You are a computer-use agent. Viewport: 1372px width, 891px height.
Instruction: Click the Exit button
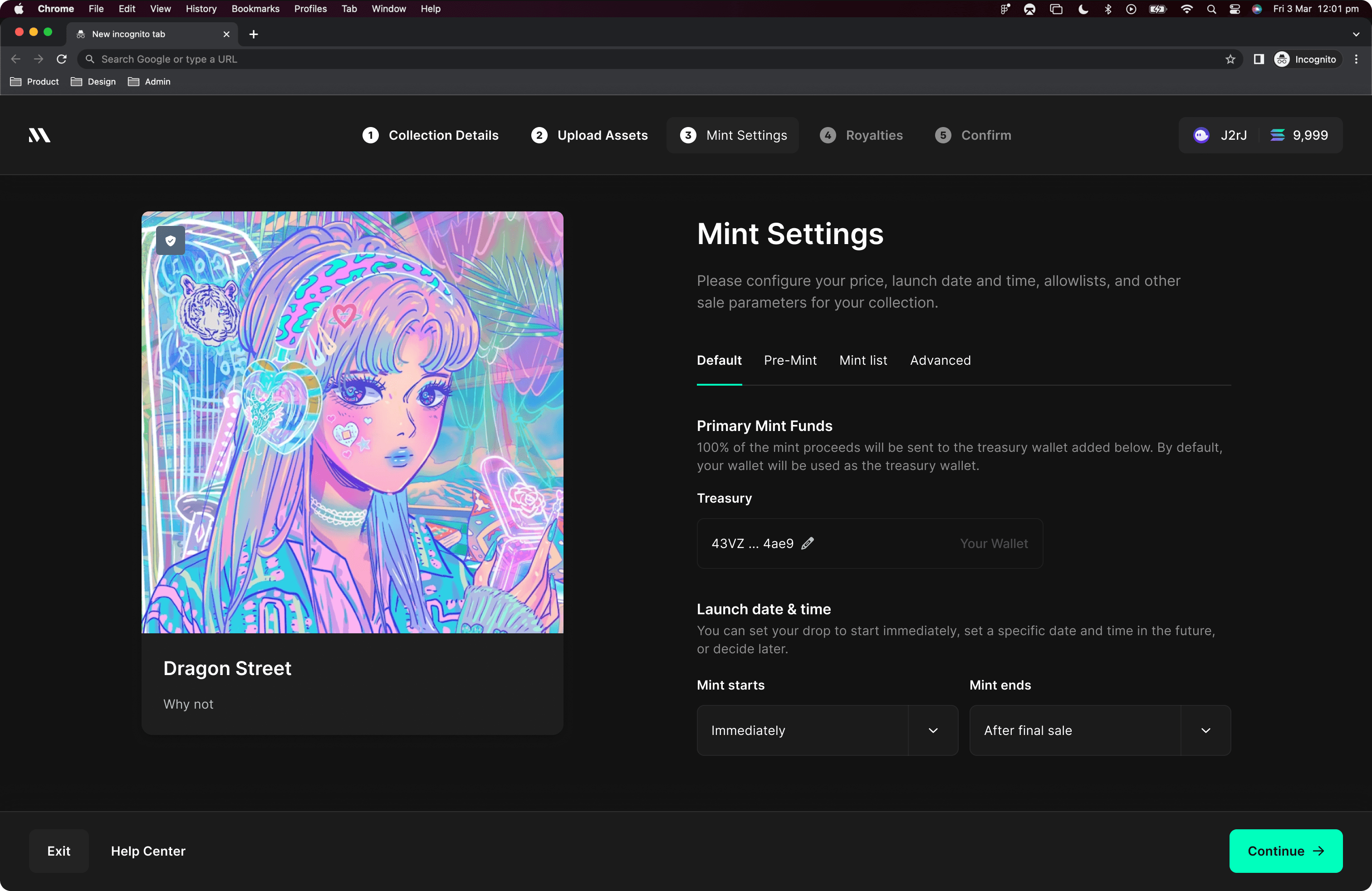click(x=59, y=851)
